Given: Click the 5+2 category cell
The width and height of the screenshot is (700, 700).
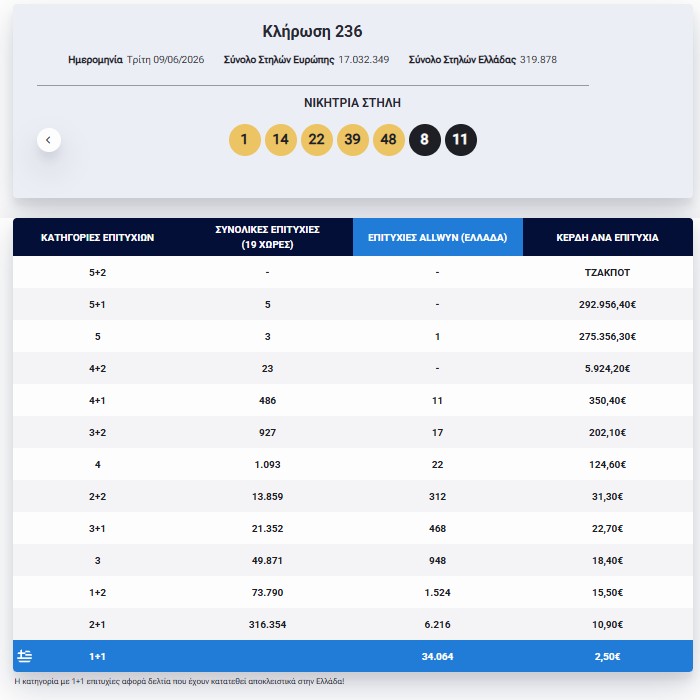Looking at the screenshot, I should [x=97, y=272].
